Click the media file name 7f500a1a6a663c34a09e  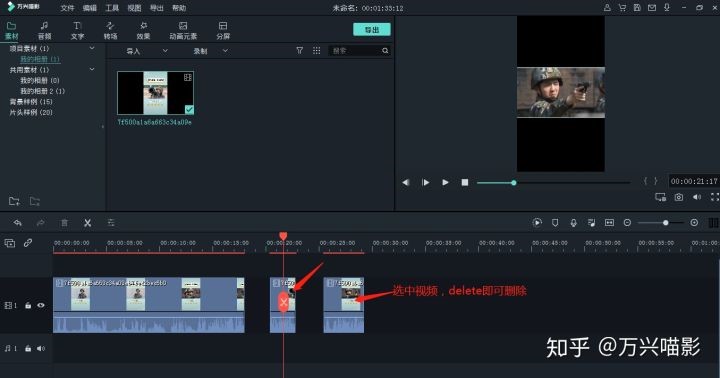pyautogui.click(x=154, y=122)
